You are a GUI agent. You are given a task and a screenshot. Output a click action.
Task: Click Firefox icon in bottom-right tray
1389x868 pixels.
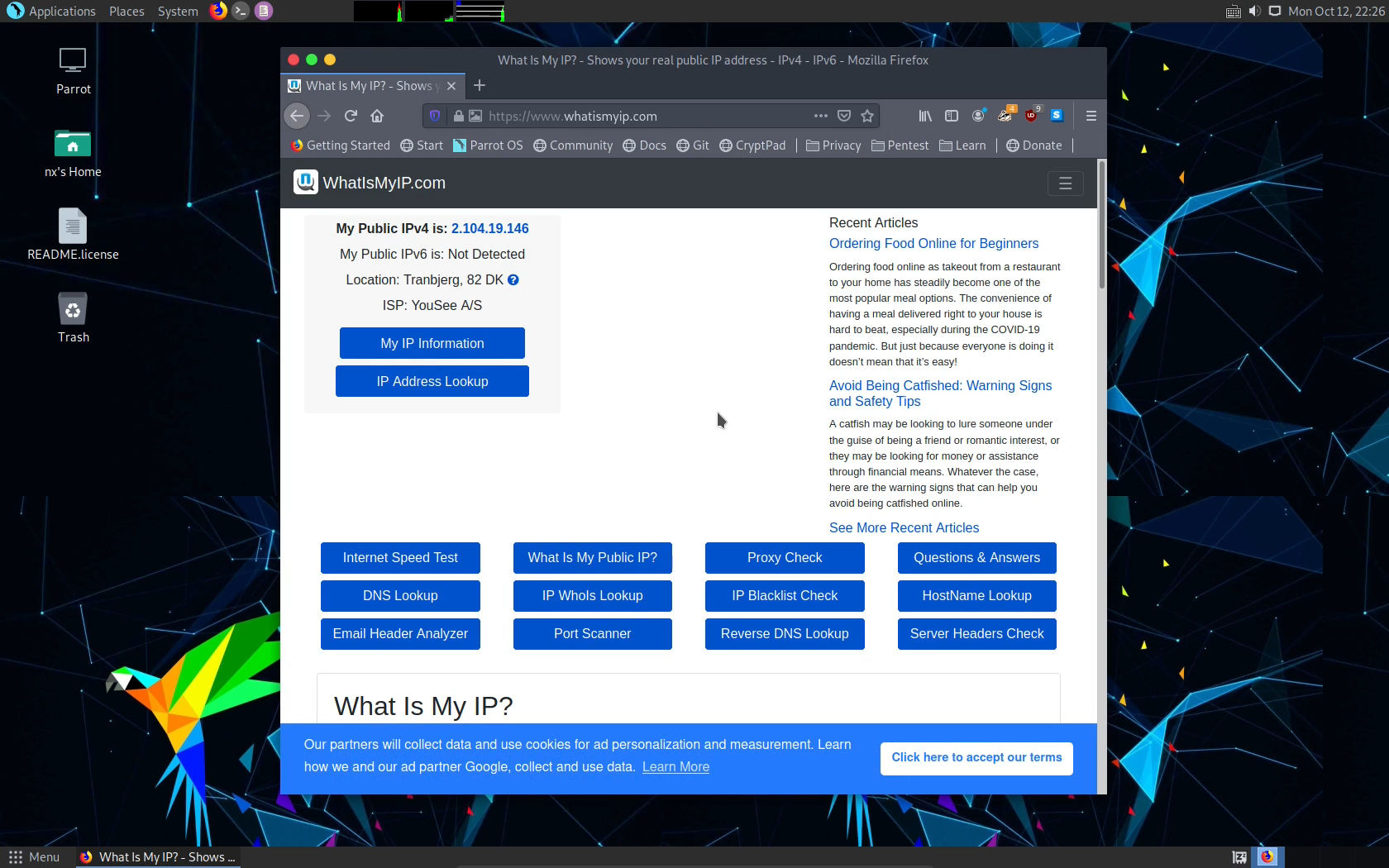(1267, 857)
